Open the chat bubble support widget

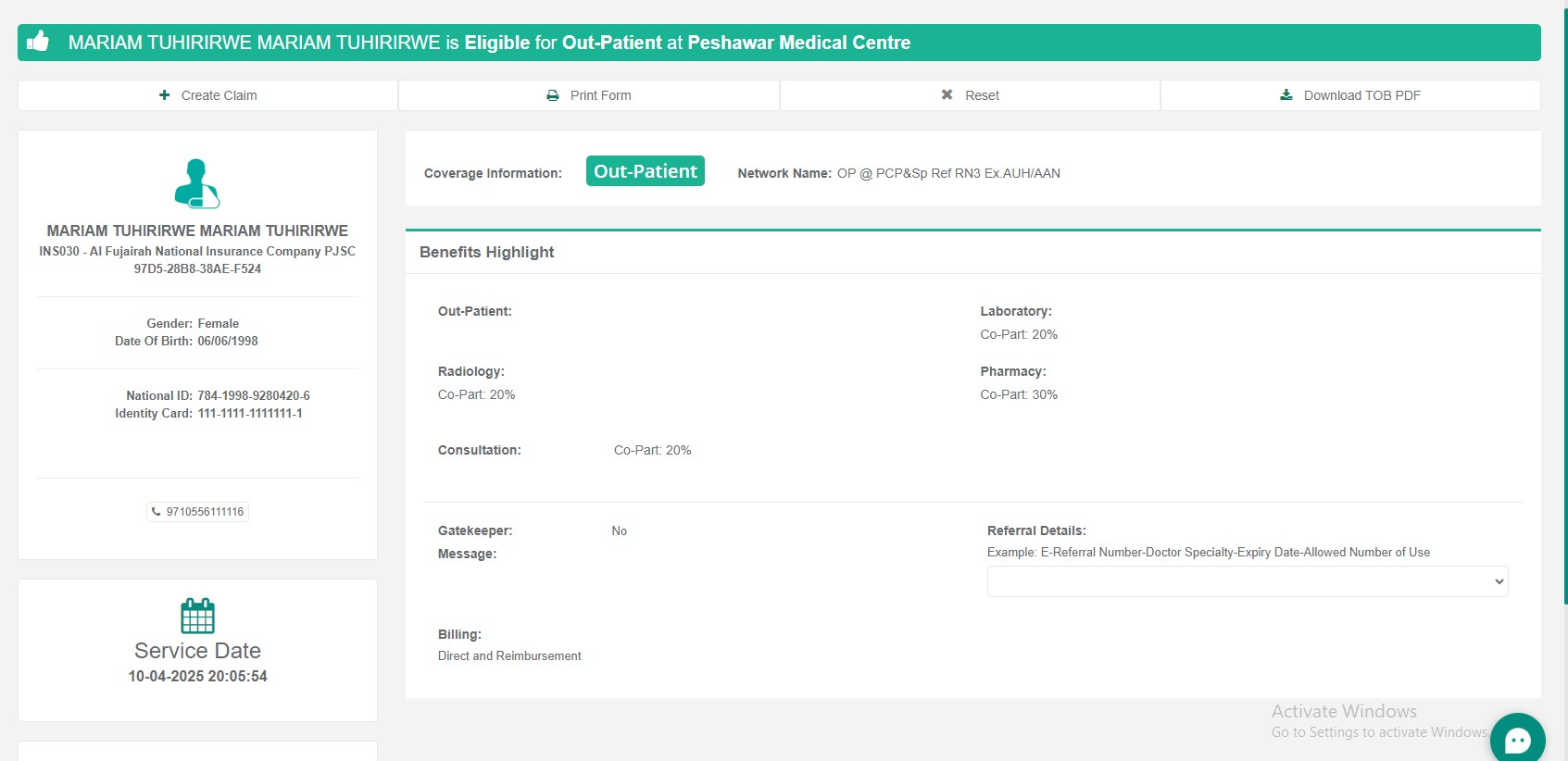point(1517,739)
